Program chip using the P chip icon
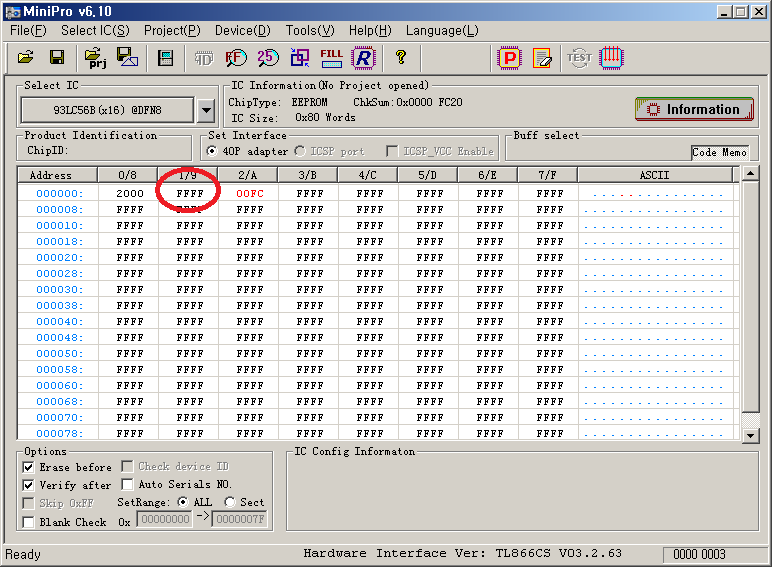 click(x=510, y=59)
